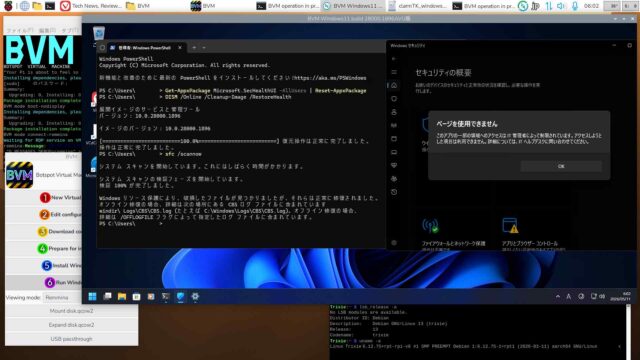Open Device performance & health heart icon
This screenshot has width=640, height=360.
point(394,165)
